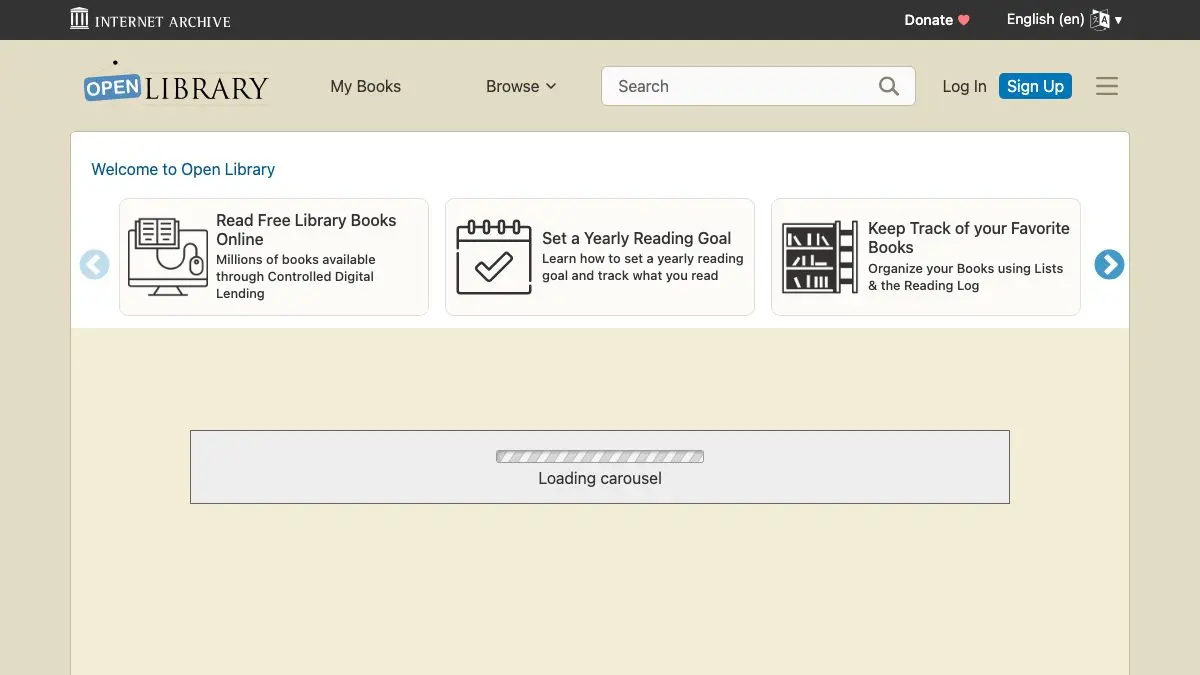Click the Internet Archive building logo icon

pyautogui.click(x=79, y=19)
